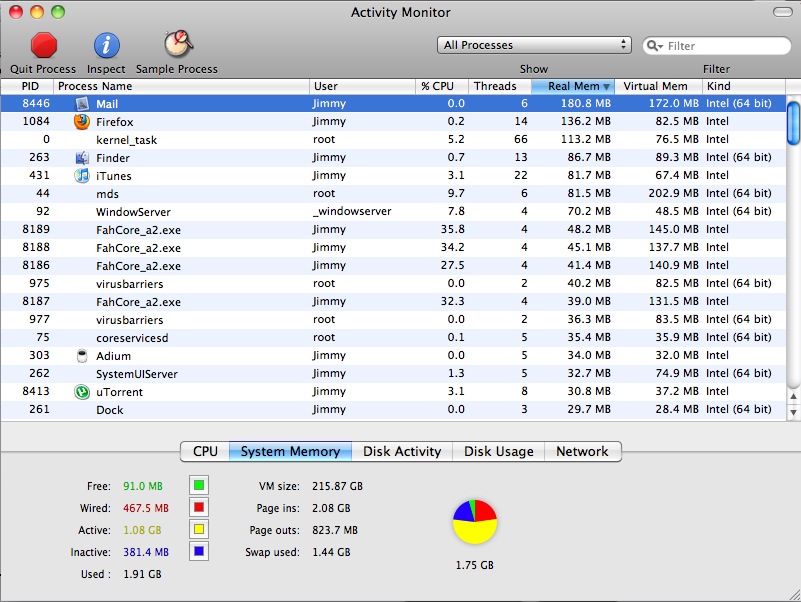The height and width of the screenshot is (602, 801).
Task: Select the SystemUIServer process row
Action: (393, 374)
